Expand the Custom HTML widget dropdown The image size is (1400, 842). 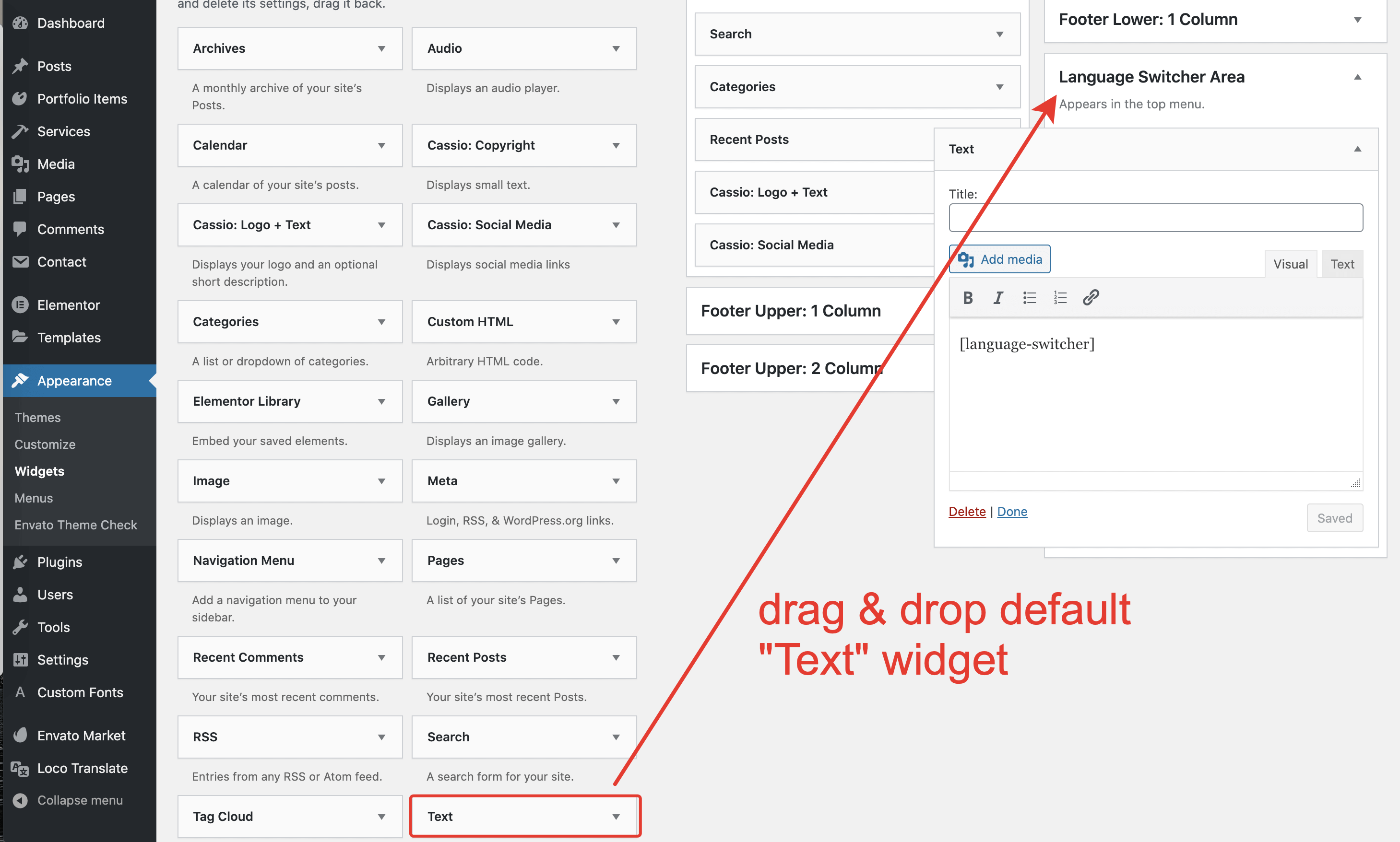(616, 322)
